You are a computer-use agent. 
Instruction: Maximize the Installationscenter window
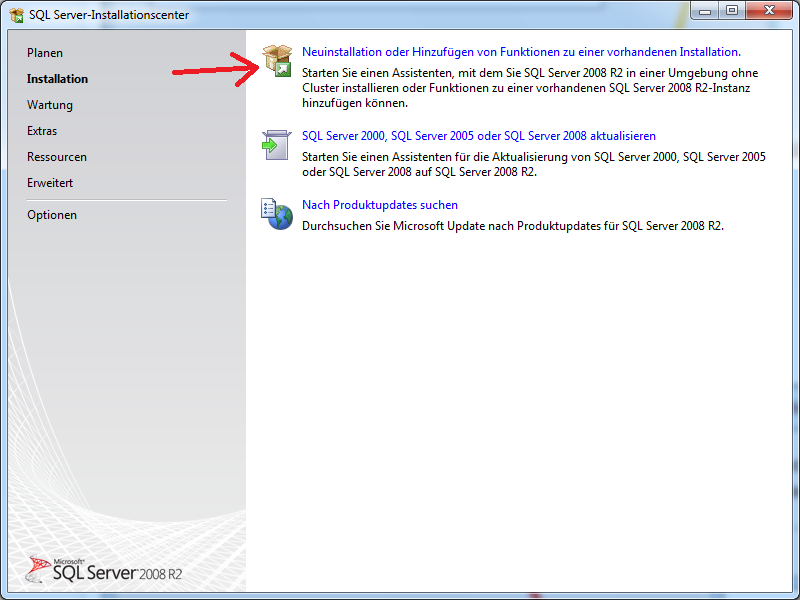pyautogui.click(x=732, y=11)
